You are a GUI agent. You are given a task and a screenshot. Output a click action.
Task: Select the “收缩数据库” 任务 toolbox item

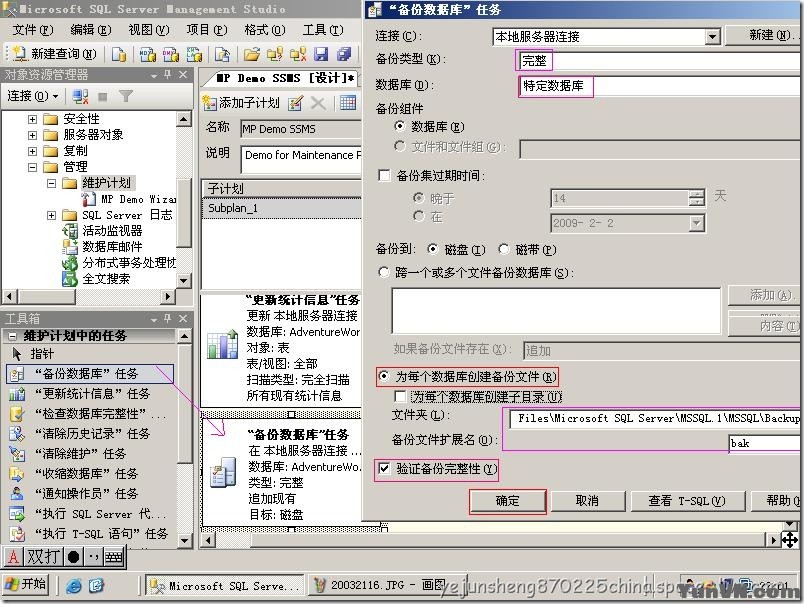pyautogui.click(x=73, y=474)
